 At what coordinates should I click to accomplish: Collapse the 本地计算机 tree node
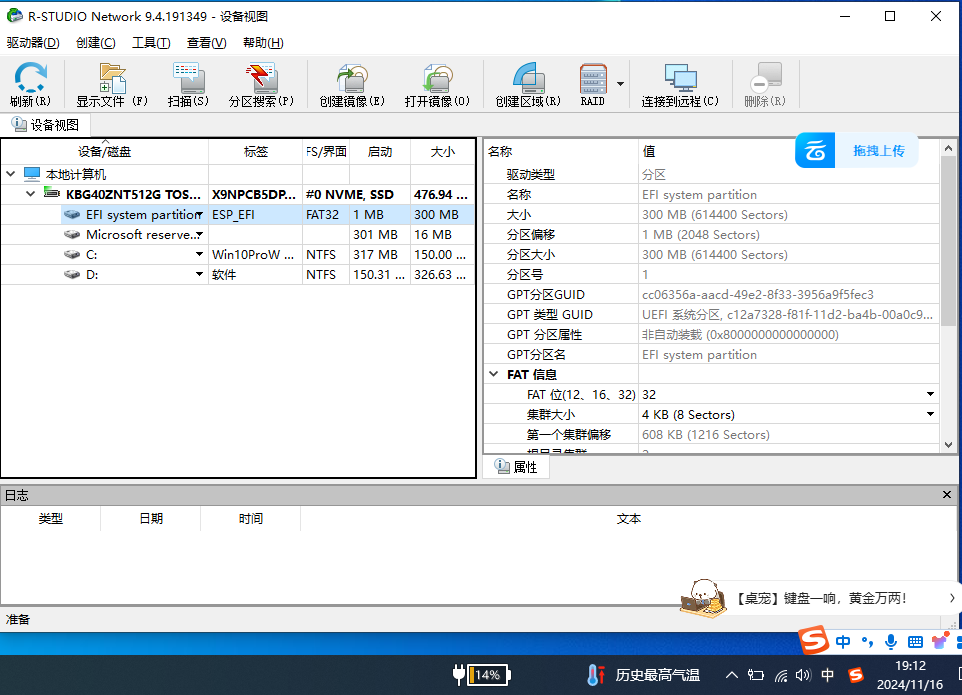pyautogui.click(x=11, y=174)
